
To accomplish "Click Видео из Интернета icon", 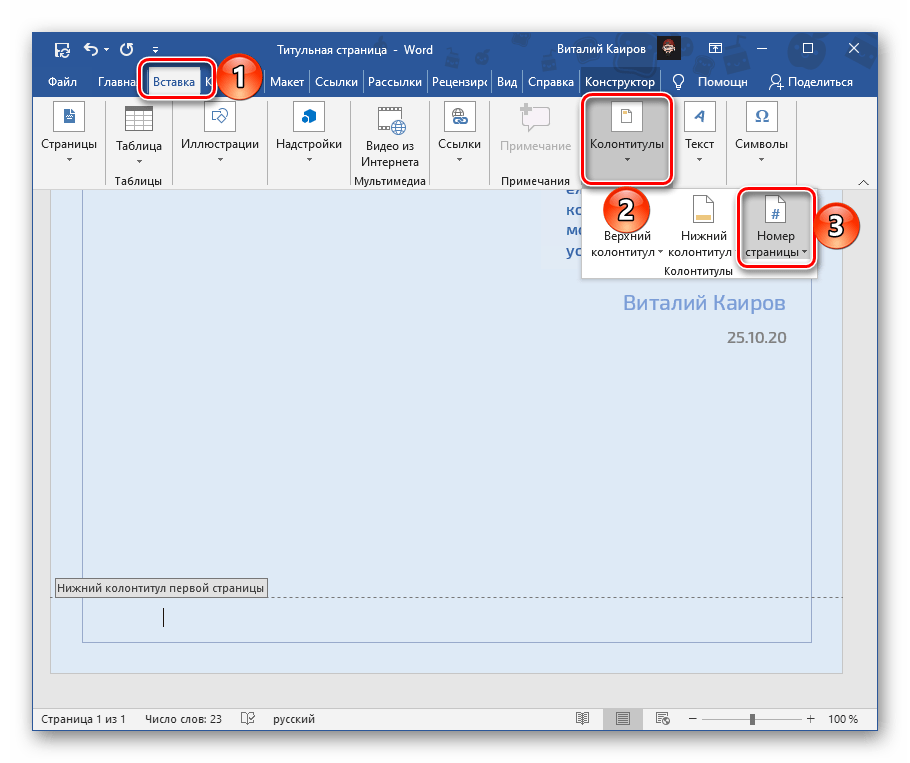I will [x=390, y=119].
